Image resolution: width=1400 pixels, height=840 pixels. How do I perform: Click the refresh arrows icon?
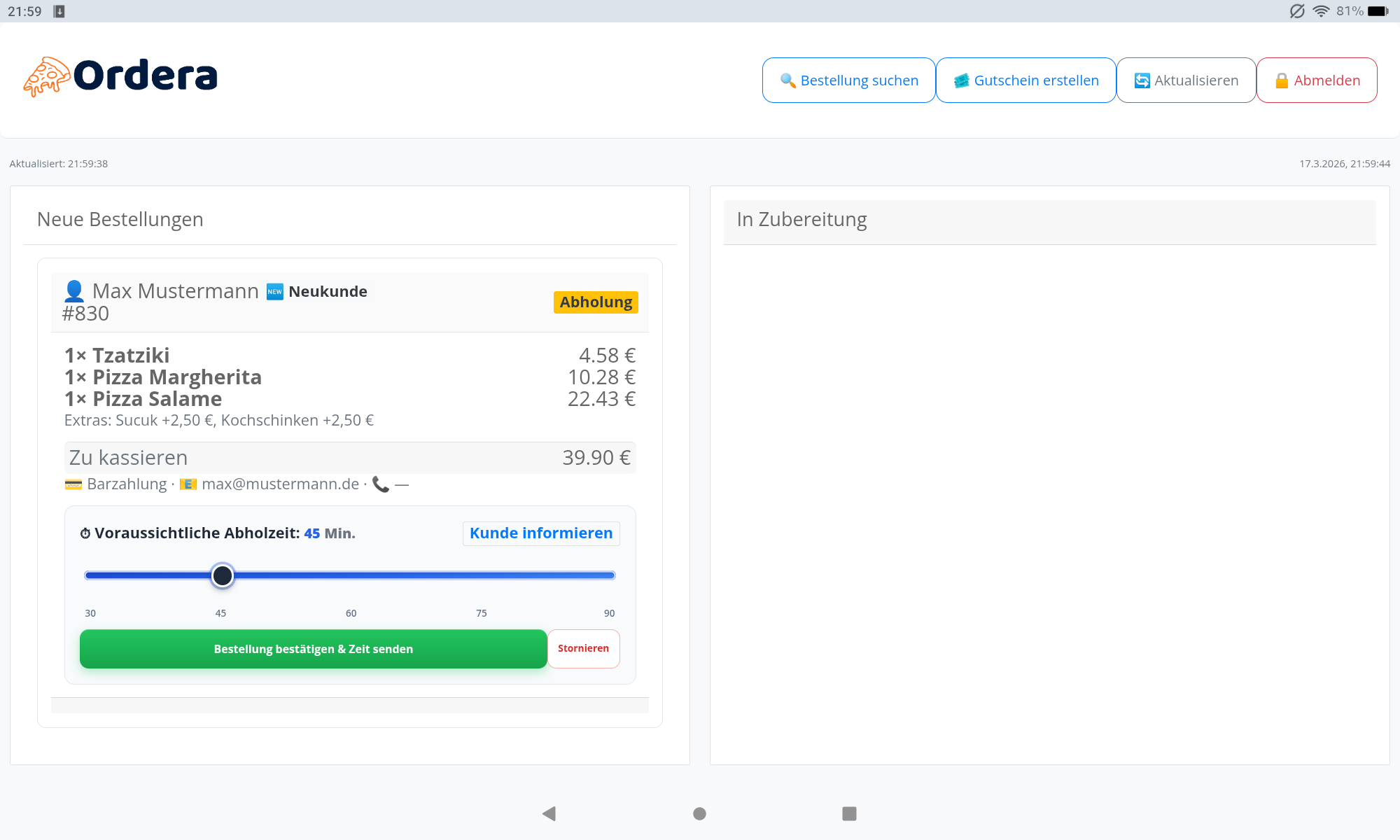pos(1142,80)
